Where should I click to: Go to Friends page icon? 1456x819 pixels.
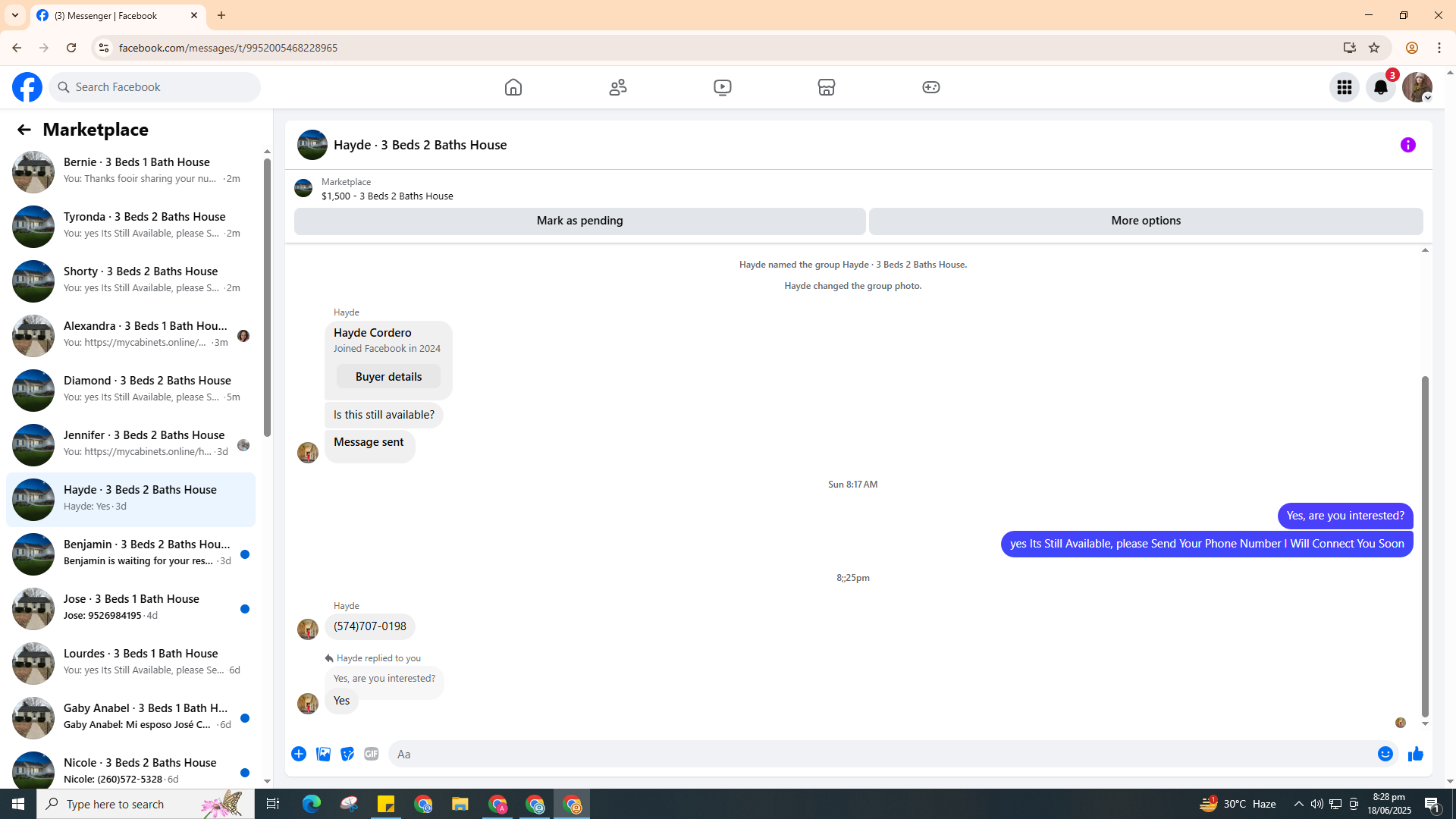click(x=618, y=87)
